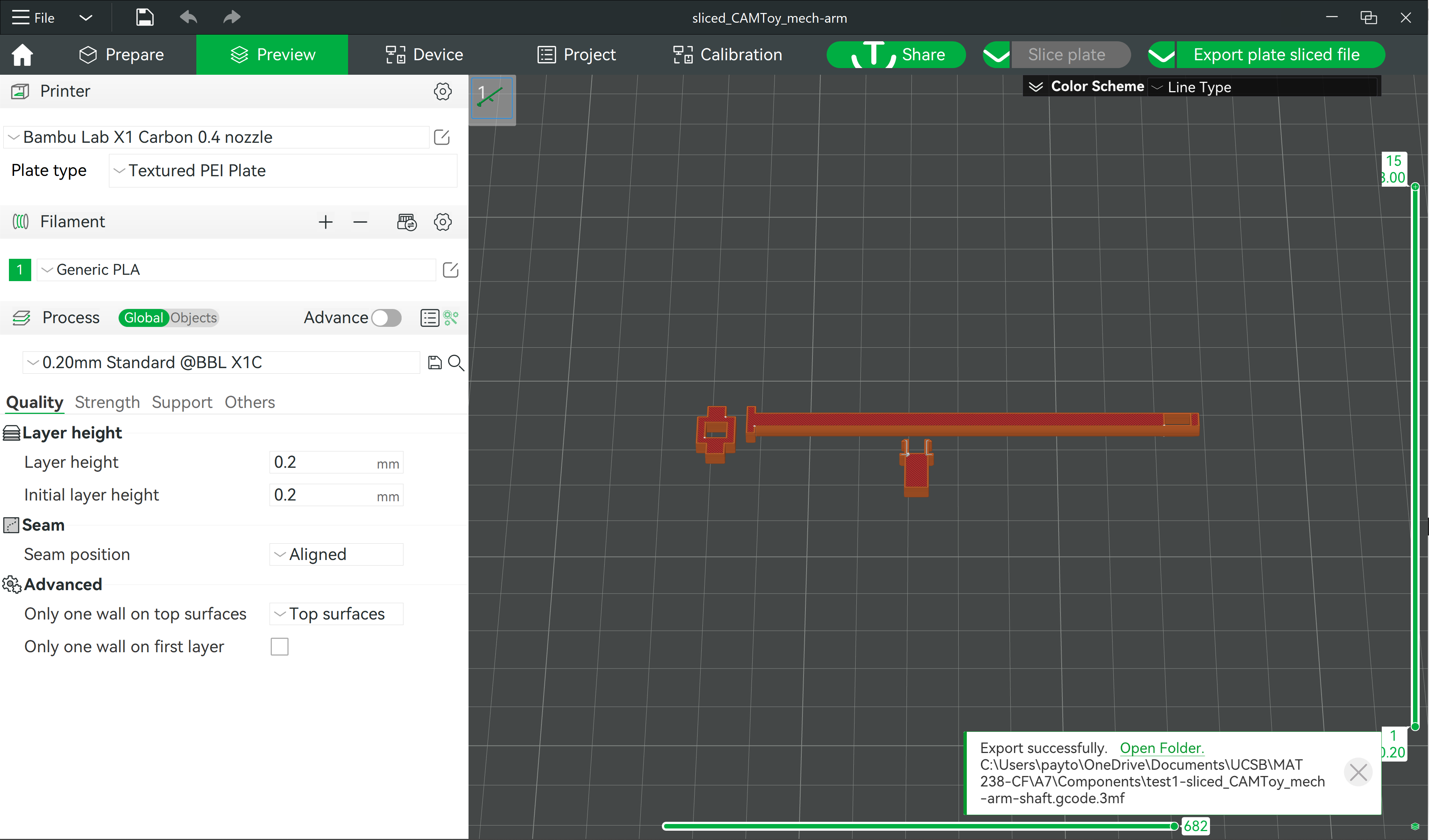Open the File hamburger menu

33,17
